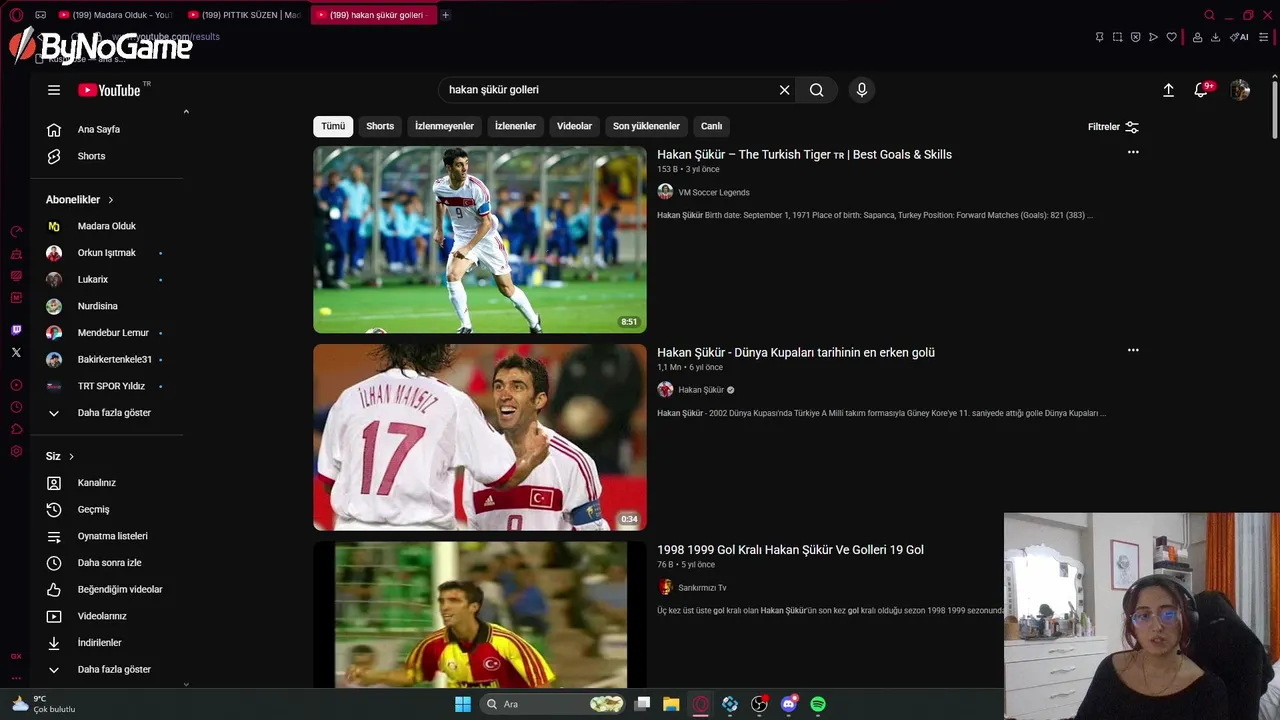
Task: Open the VM Soccer Legends channel
Action: [713, 192]
